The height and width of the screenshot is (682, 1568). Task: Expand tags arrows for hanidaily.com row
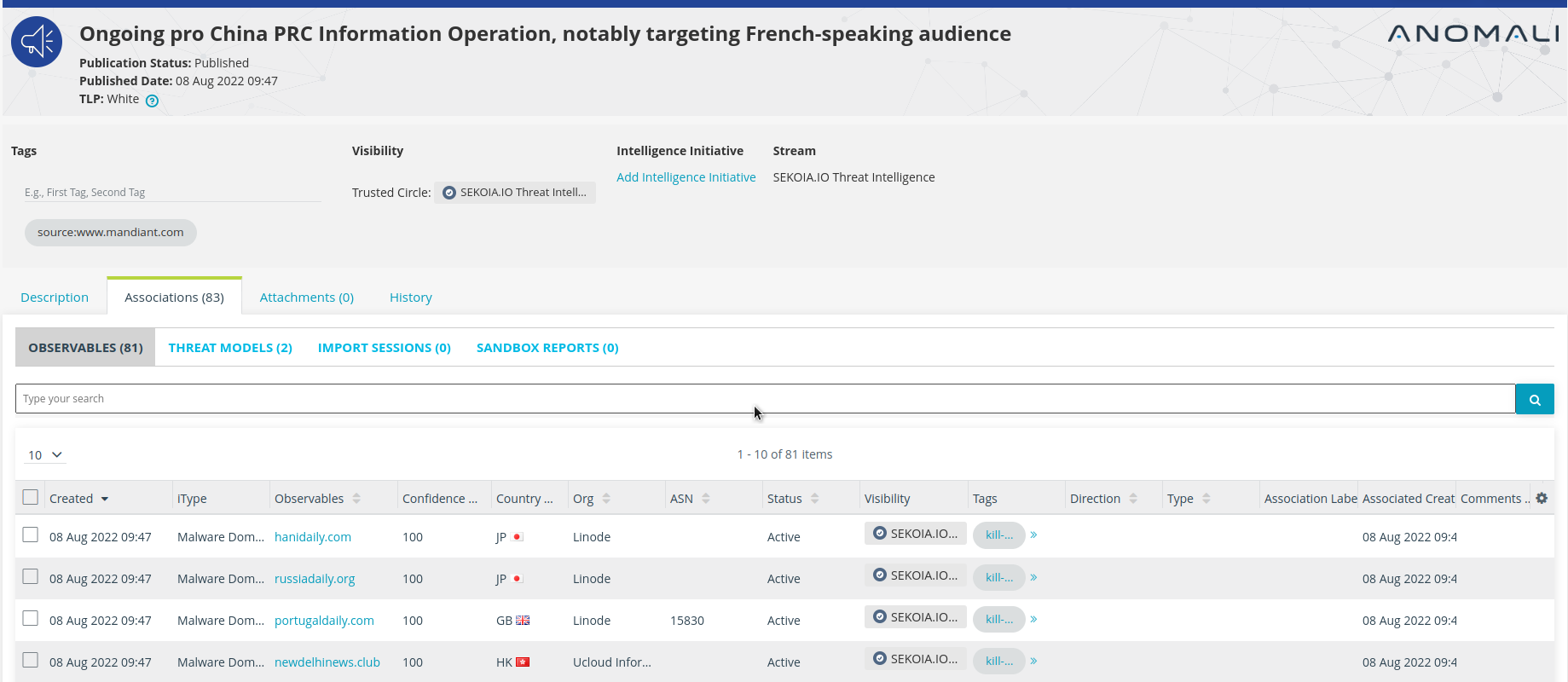pos(1033,535)
